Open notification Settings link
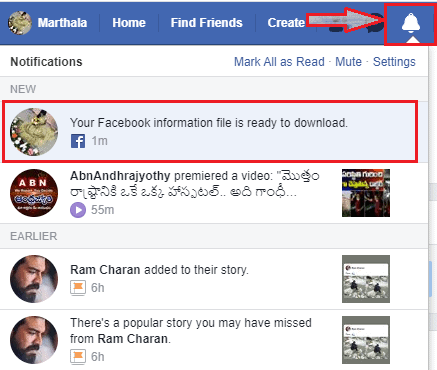Viewport: 437px width, 370px height. 394,62
